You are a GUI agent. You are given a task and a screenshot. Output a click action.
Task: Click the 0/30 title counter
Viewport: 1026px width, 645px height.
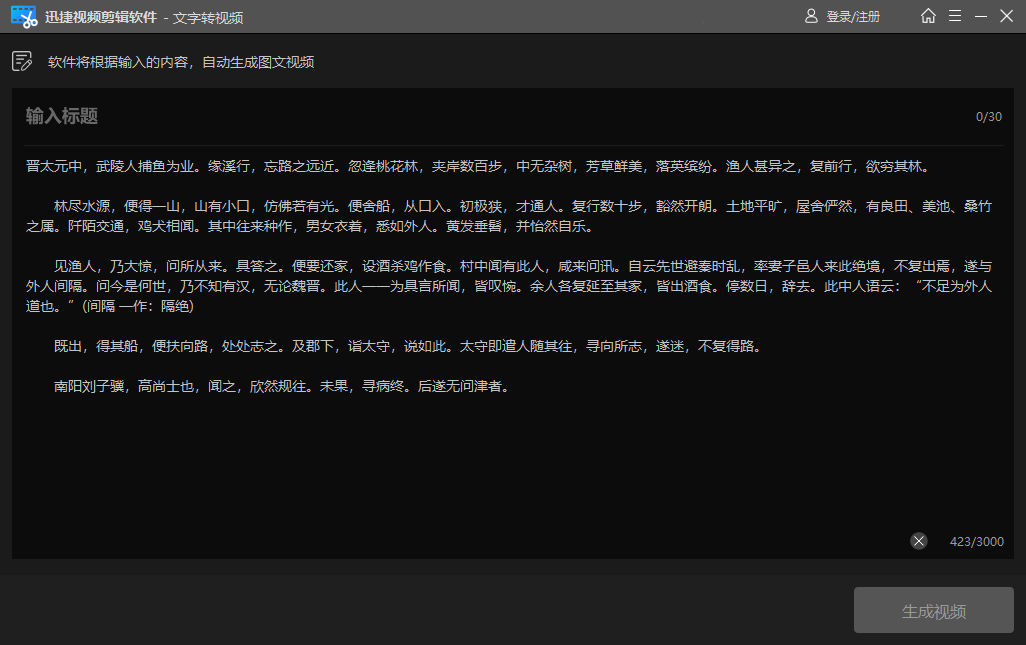click(x=989, y=117)
